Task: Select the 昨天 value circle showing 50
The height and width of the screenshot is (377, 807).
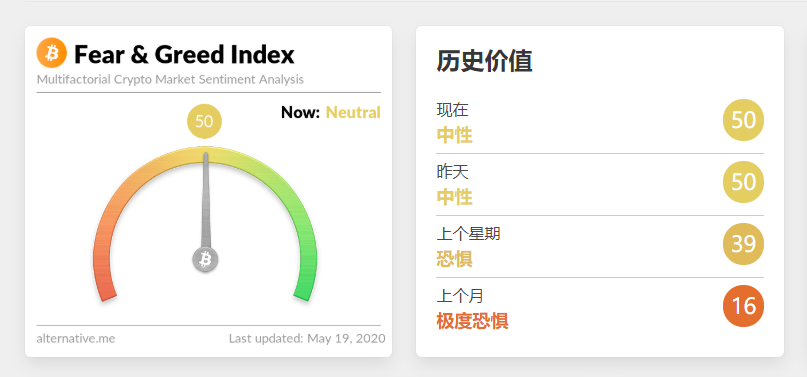Action: coord(743,182)
